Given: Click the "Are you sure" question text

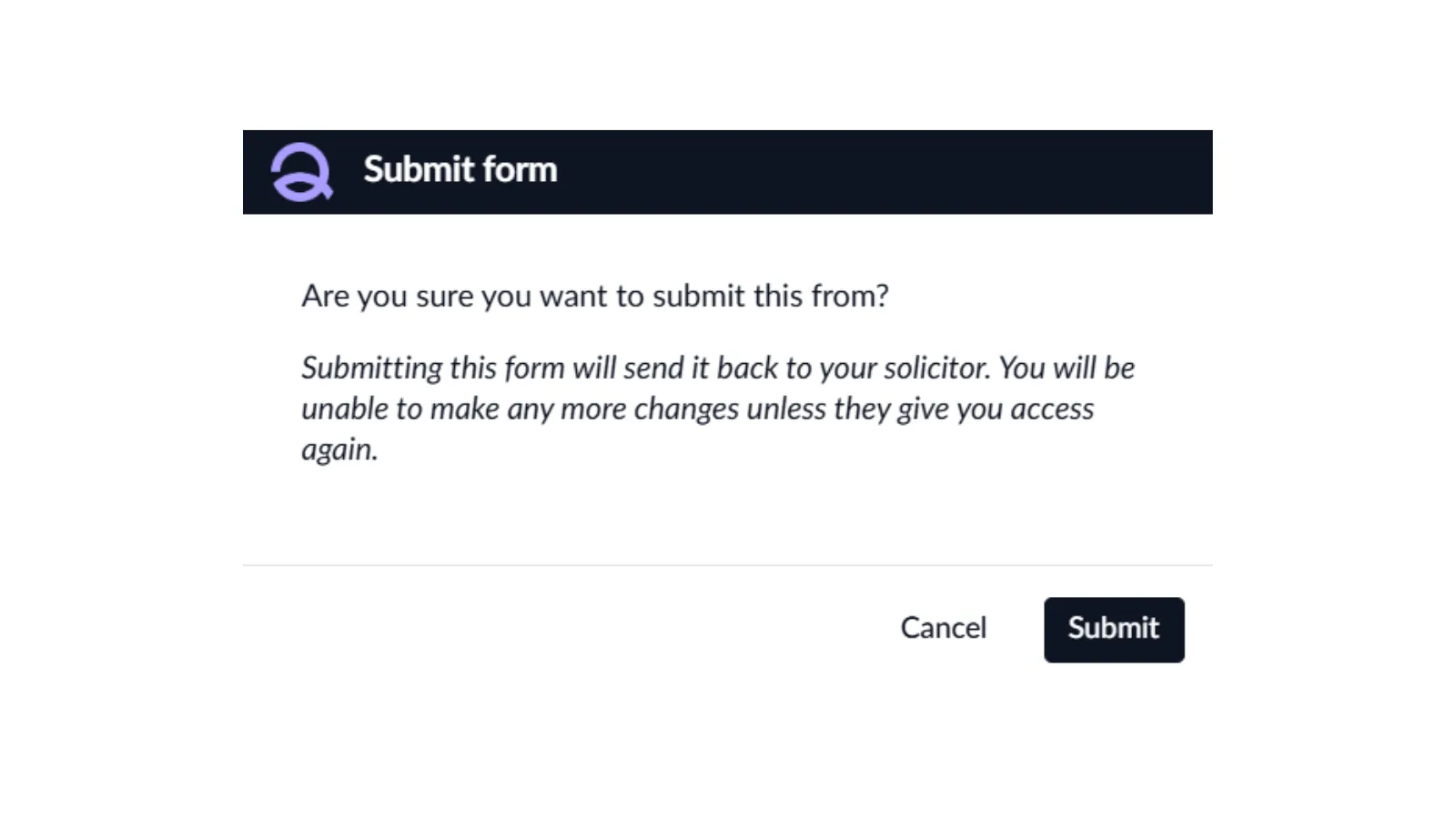Looking at the screenshot, I should point(594,296).
